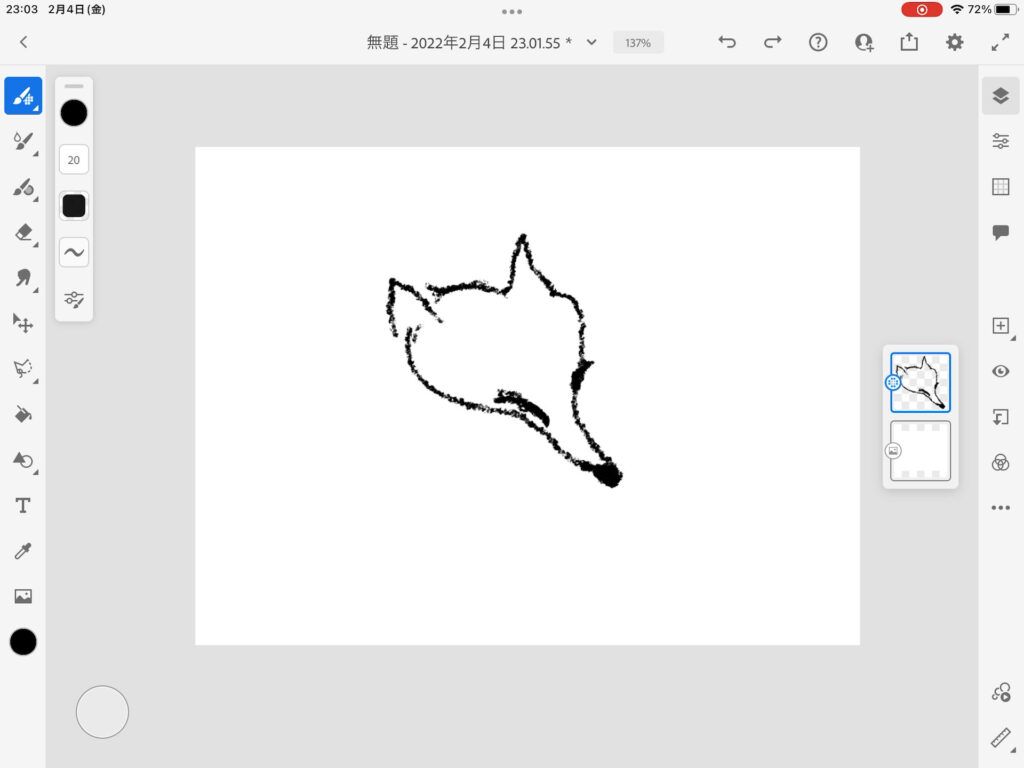Select the Paint Bucket fill tool
This screenshot has height=768, width=1024.
tap(23, 414)
